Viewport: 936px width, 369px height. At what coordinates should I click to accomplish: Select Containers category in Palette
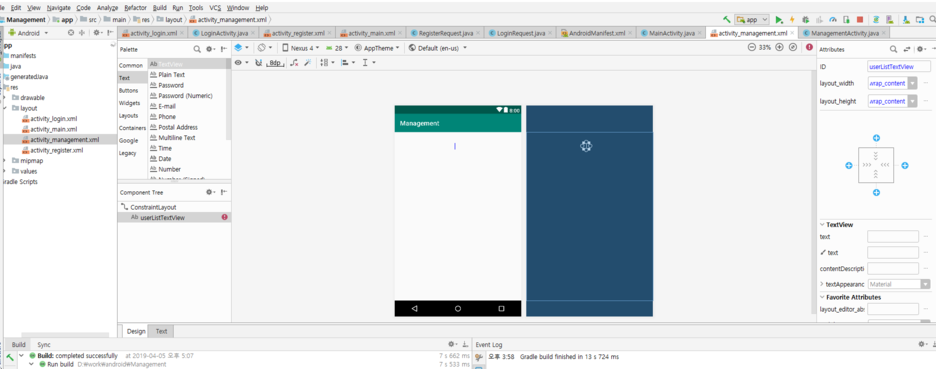point(132,128)
